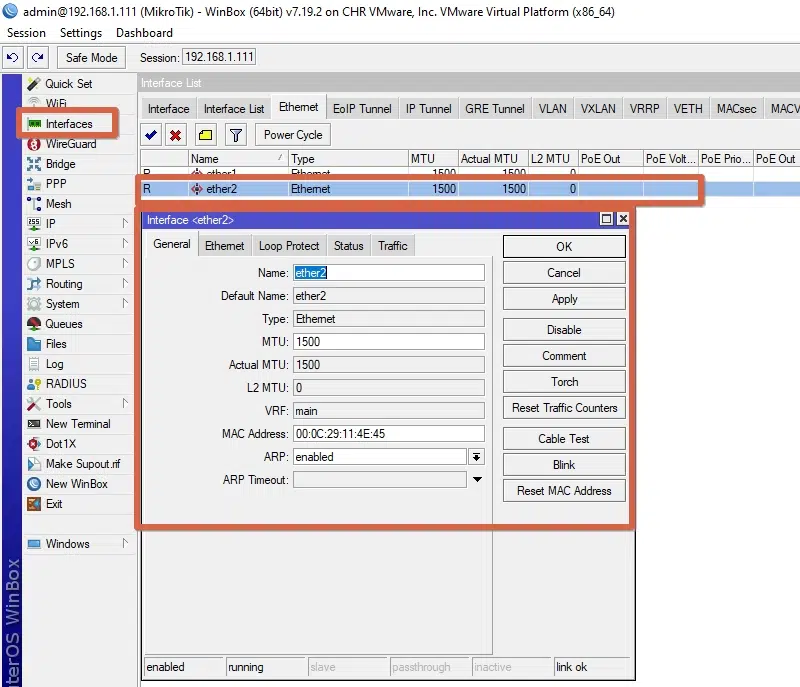Switch to the Loop Protect tab
800x687 pixels.
pos(289,246)
